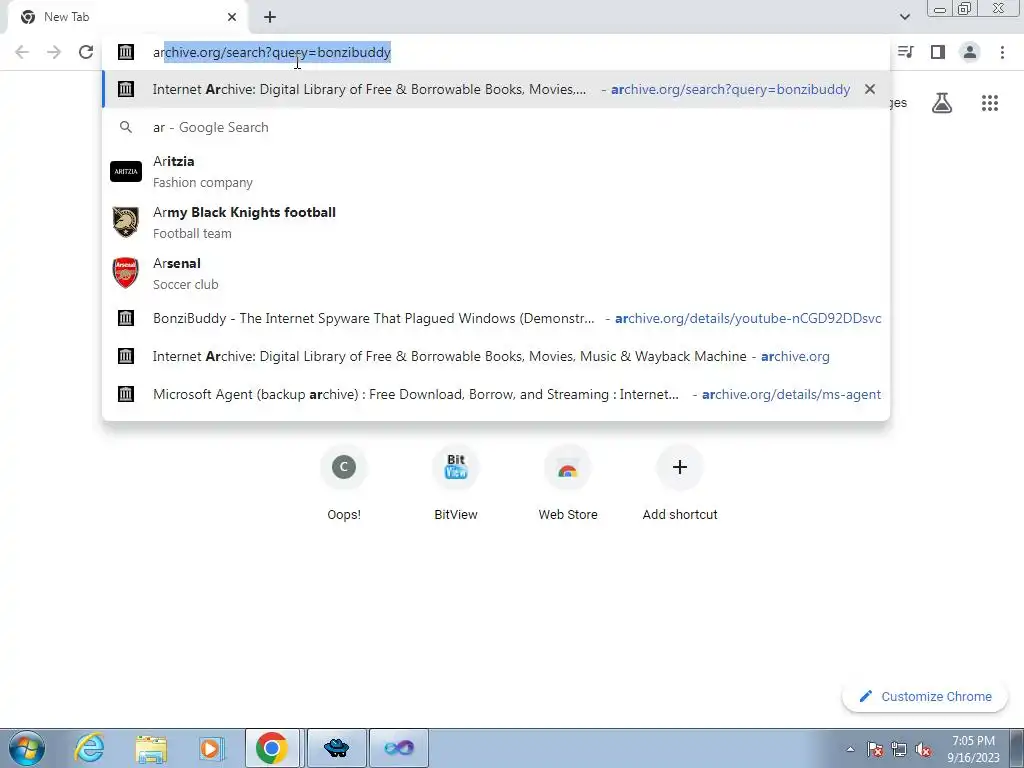Select the New Tab tab

tap(127, 17)
